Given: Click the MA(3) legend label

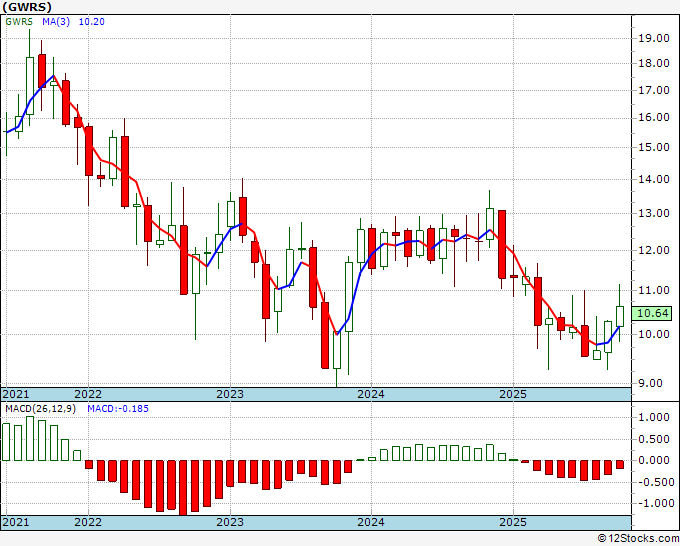Looking at the screenshot, I should (56, 22).
